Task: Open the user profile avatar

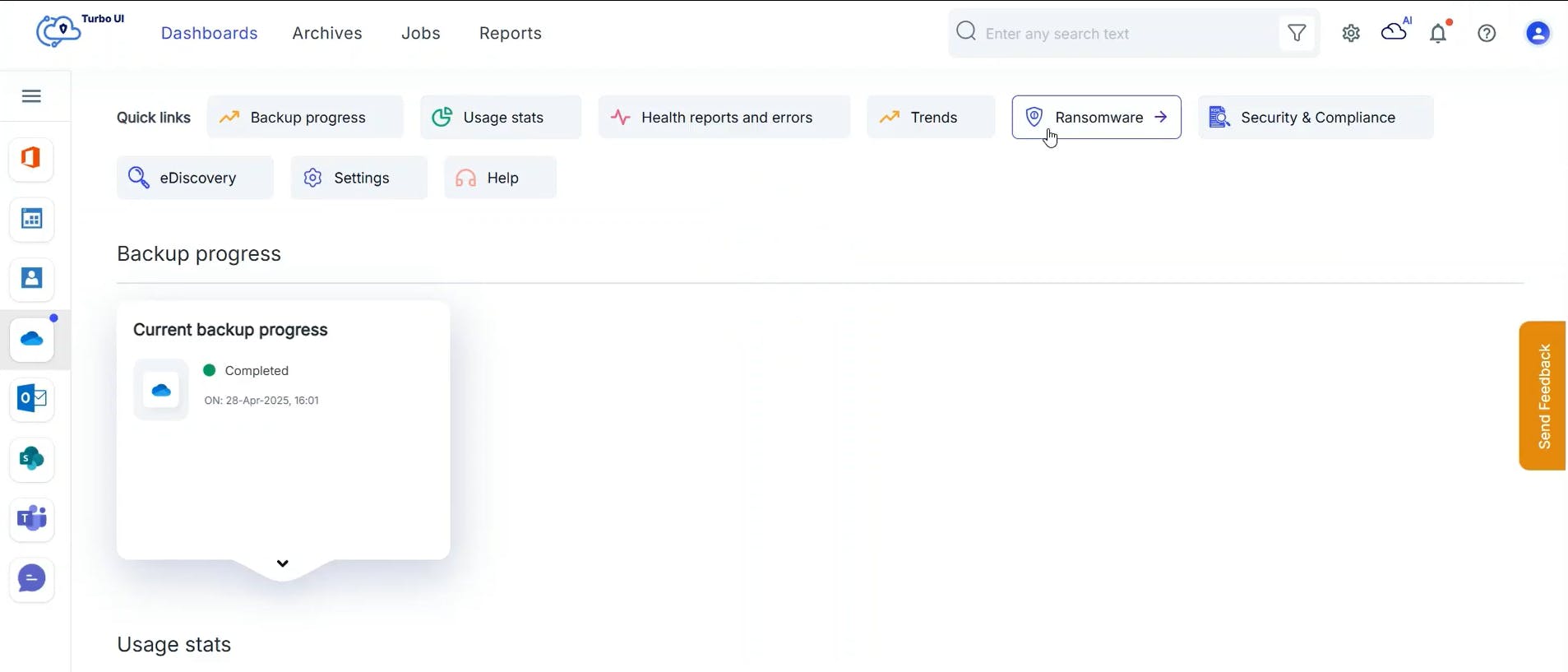Action: pos(1538,33)
